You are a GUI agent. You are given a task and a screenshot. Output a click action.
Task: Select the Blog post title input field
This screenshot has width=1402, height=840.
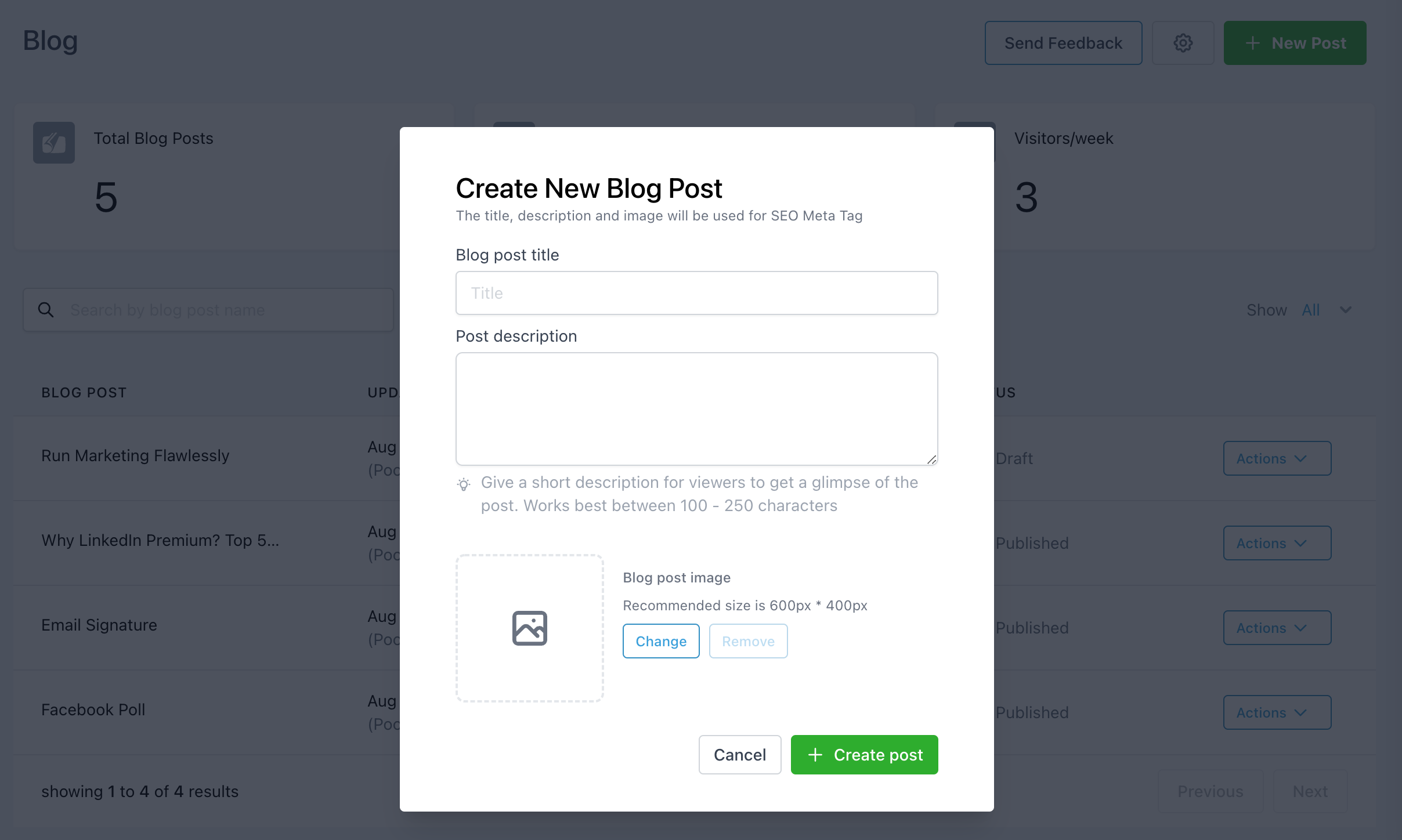pyautogui.click(x=696, y=292)
